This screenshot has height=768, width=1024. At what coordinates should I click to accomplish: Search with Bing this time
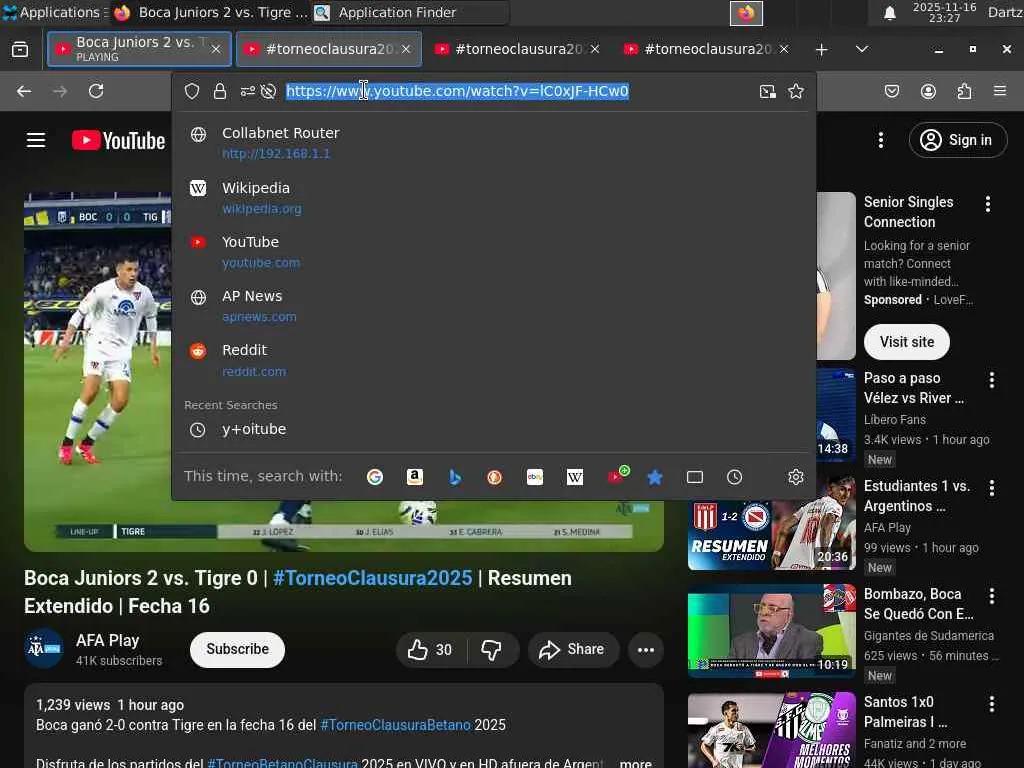(455, 477)
